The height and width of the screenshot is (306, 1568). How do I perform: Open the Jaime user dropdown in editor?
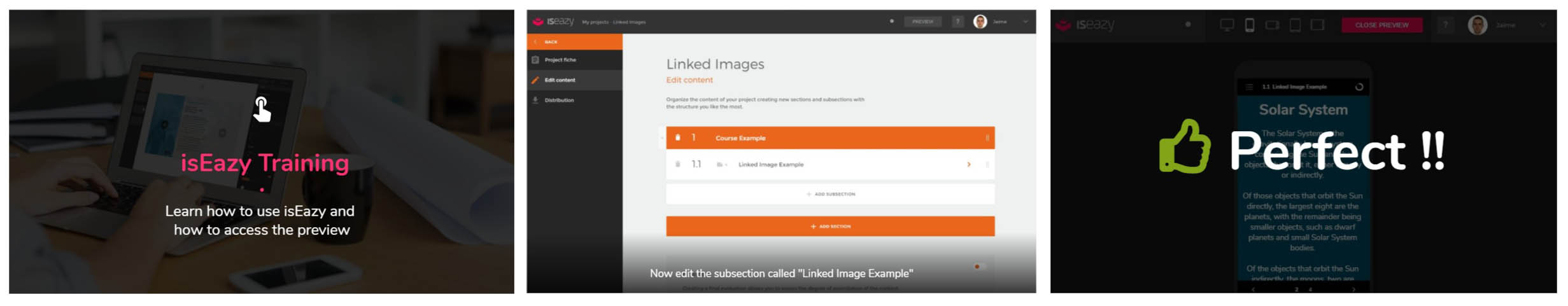point(1025,22)
